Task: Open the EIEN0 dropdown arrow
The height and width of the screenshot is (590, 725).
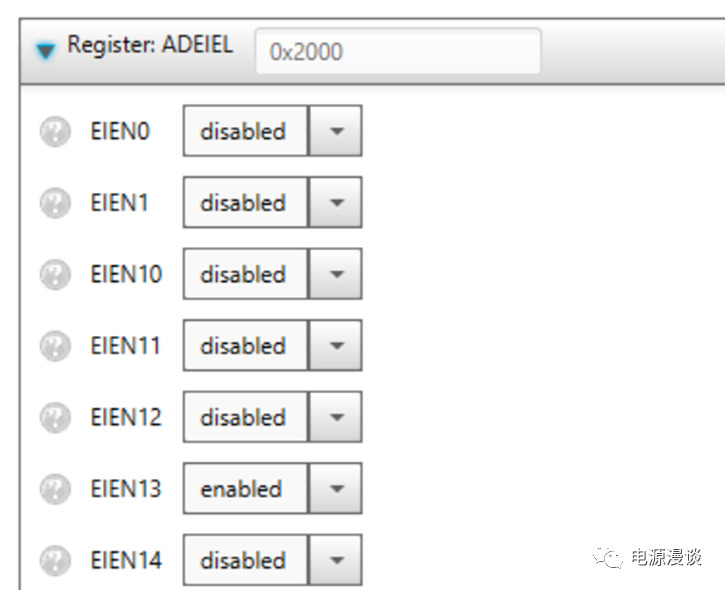Action: [335, 132]
